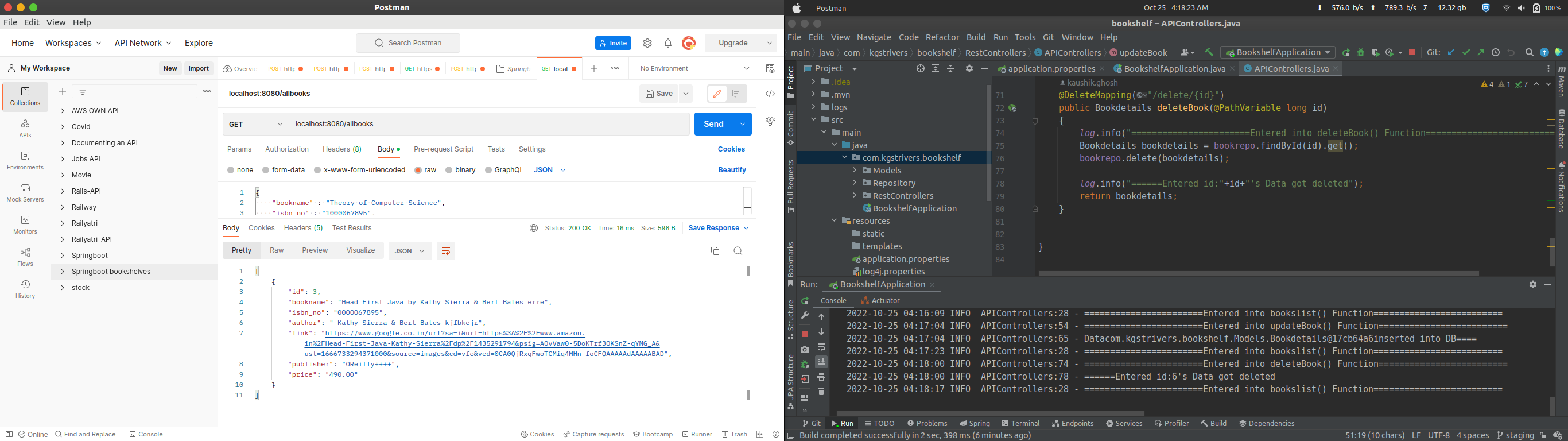Image resolution: width=1568 pixels, height=441 pixels.
Task: Click the request URL input field
Action: tap(489, 124)
